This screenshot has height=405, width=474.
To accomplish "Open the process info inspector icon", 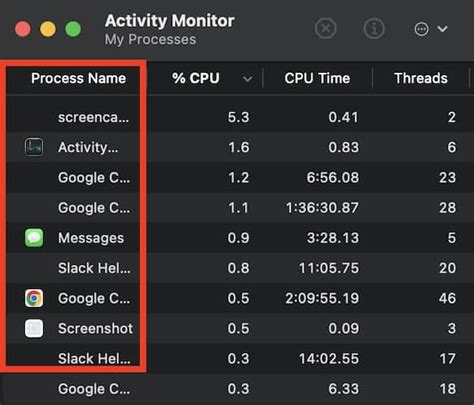I will coord(374,29).
